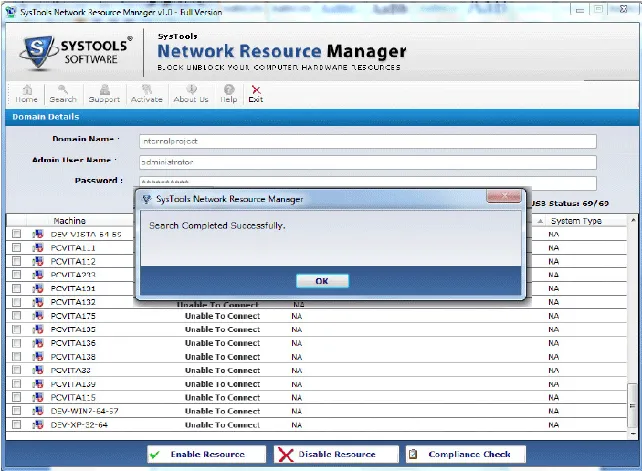Click the Enable Resource button

click(x=207, y=454)
